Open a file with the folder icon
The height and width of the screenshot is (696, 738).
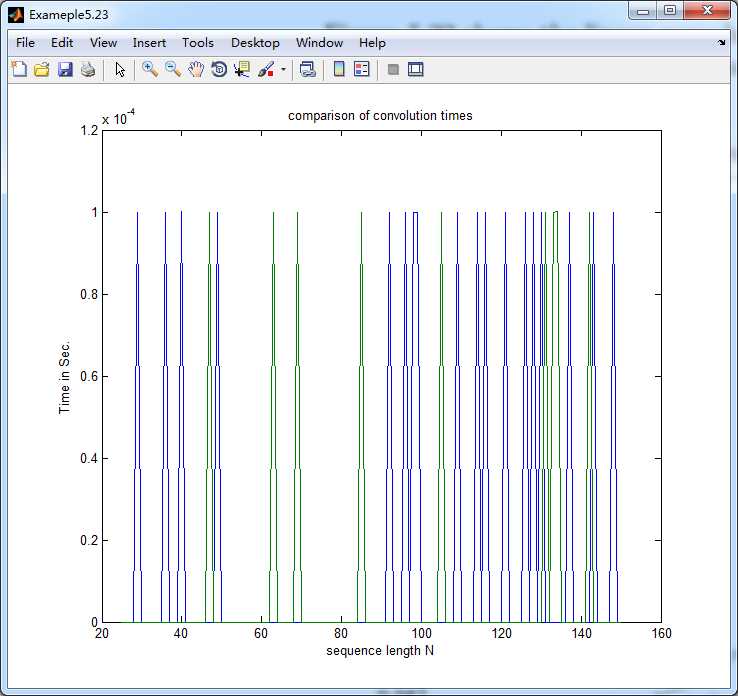point(42,69)
